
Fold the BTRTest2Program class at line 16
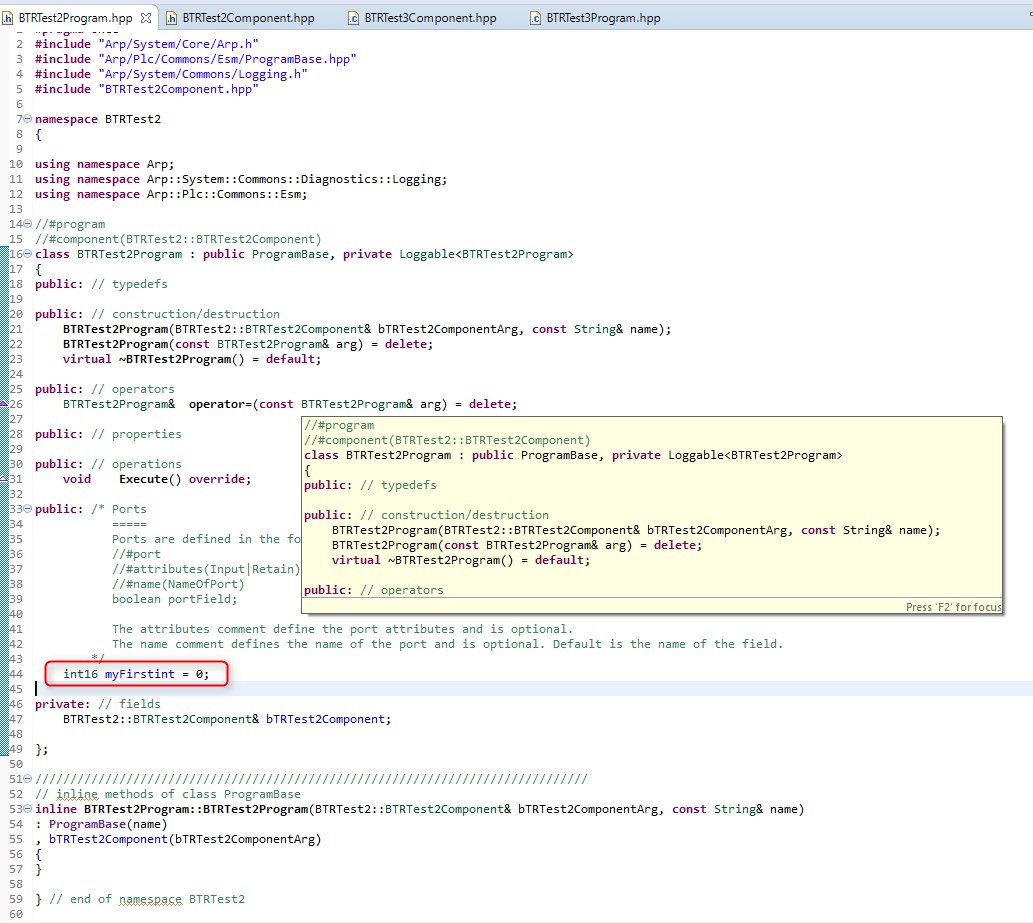27,254
